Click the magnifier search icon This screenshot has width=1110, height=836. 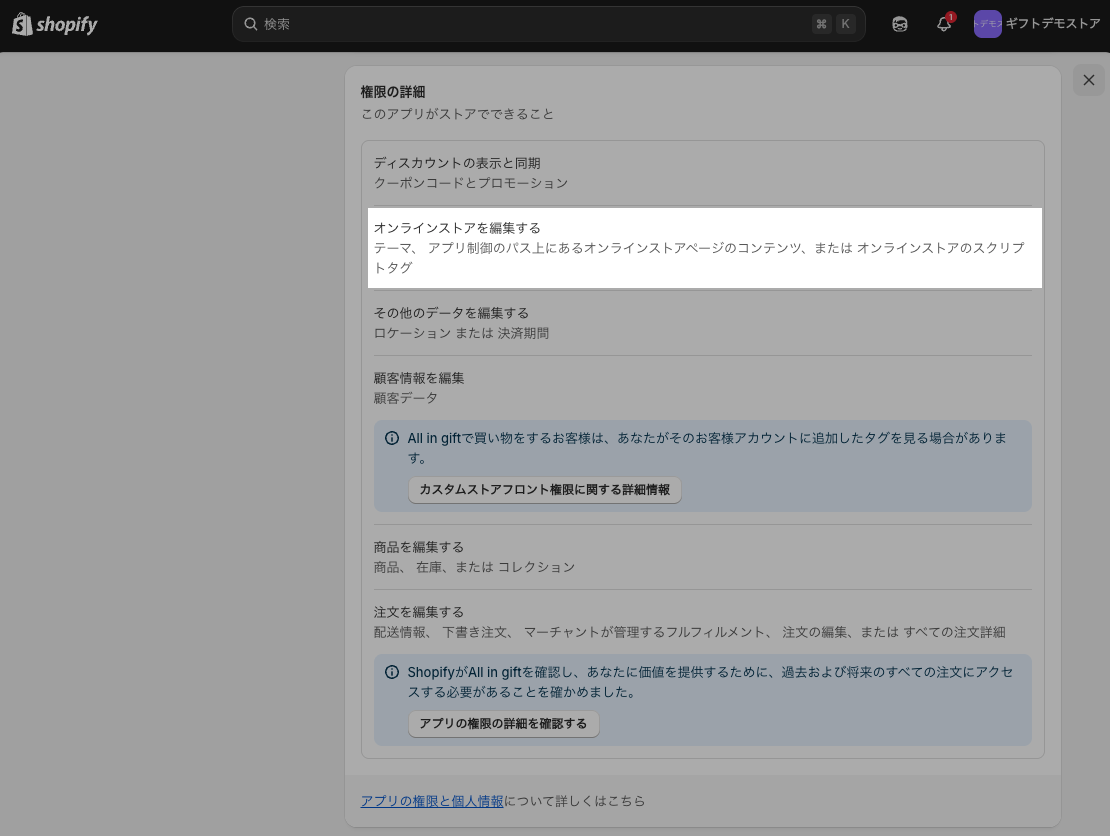(x=251, y=24)
